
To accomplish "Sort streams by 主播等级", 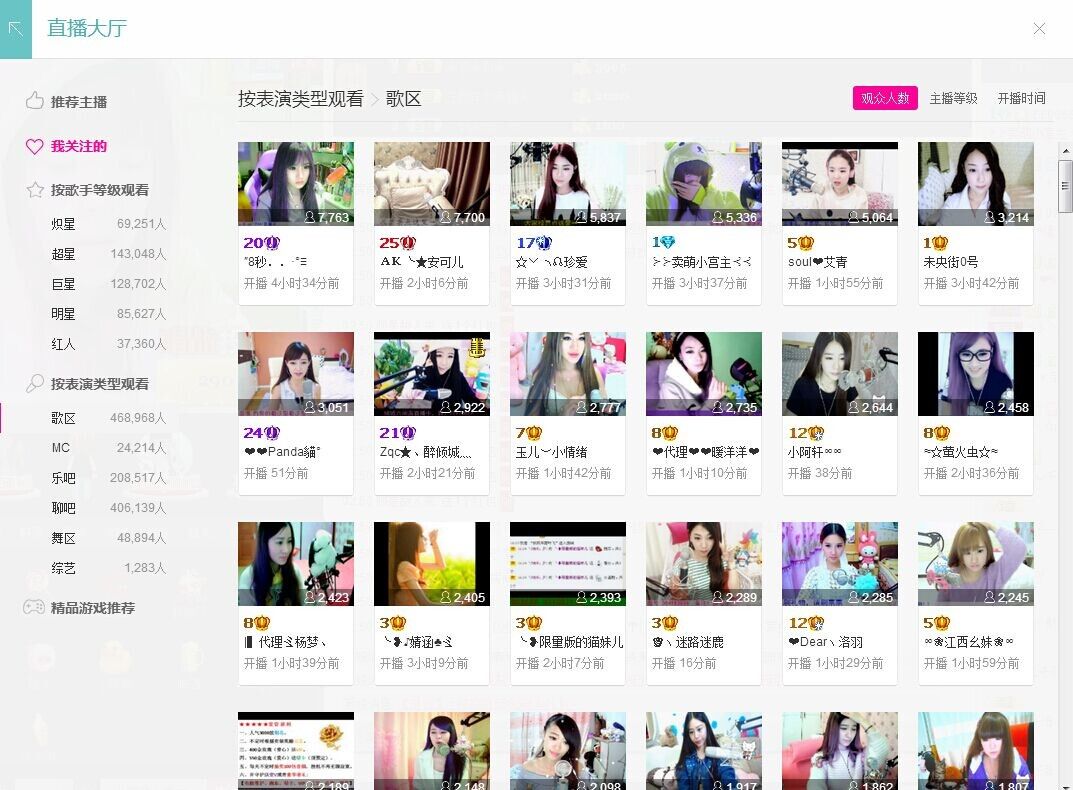I will tap(953, 98).
